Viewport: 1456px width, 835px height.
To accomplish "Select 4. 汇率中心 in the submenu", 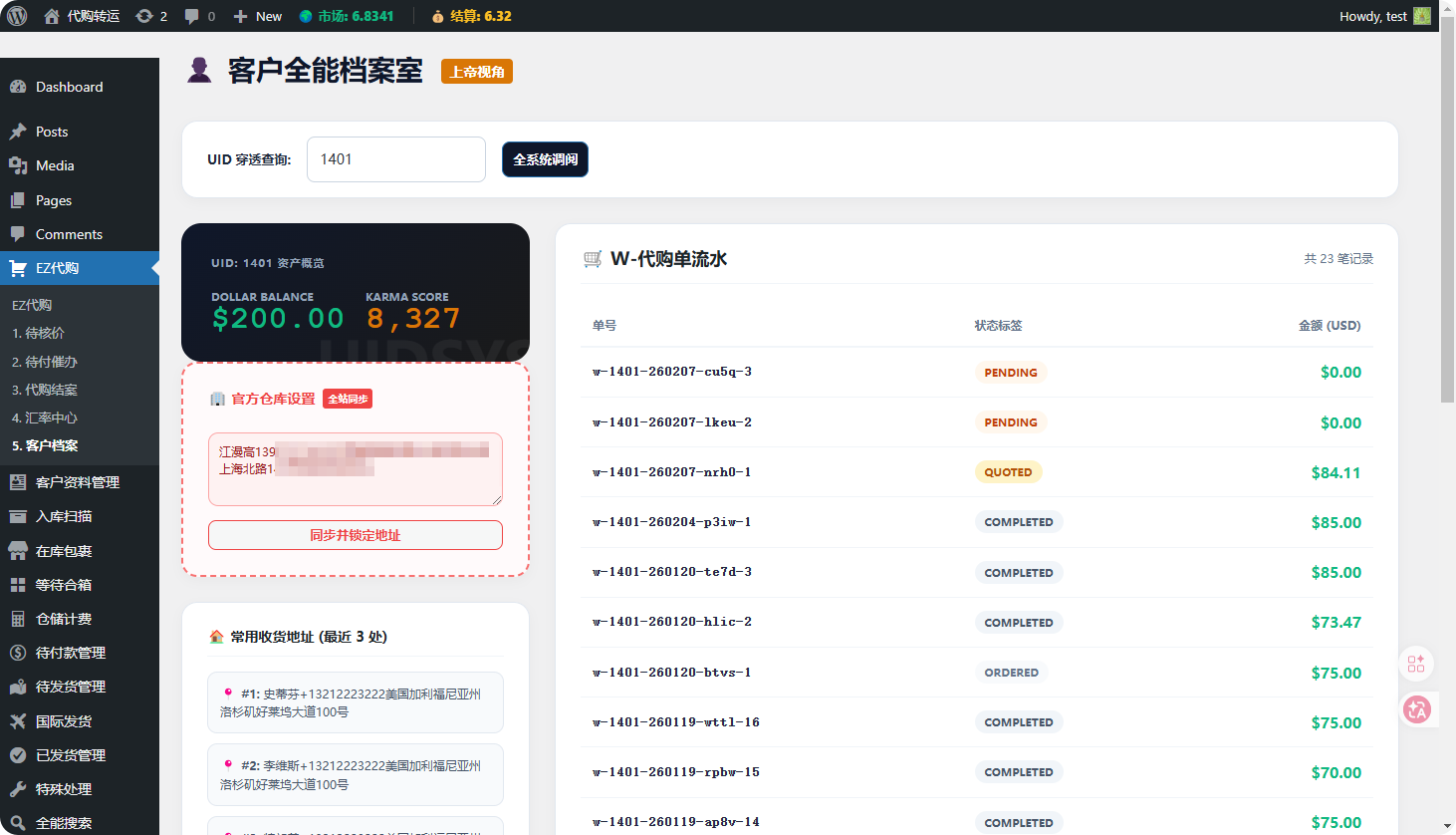I will tap(45, 417).
